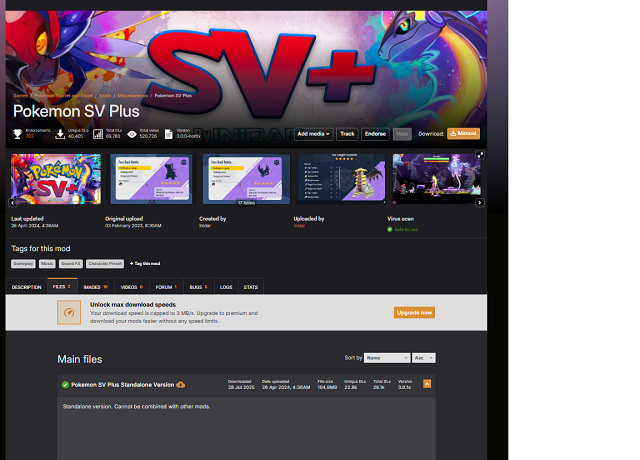This screenshot has height=460, width=640.
Task: Expand gallery with fullscreen icon
Action: [x=480, y=155]
